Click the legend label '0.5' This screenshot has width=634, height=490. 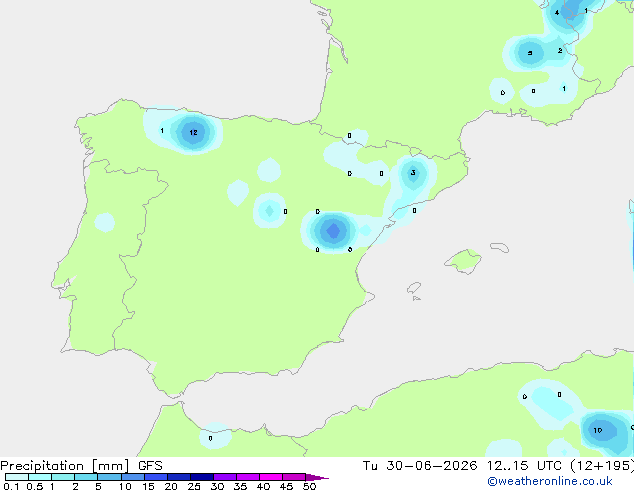pos(35,486)
